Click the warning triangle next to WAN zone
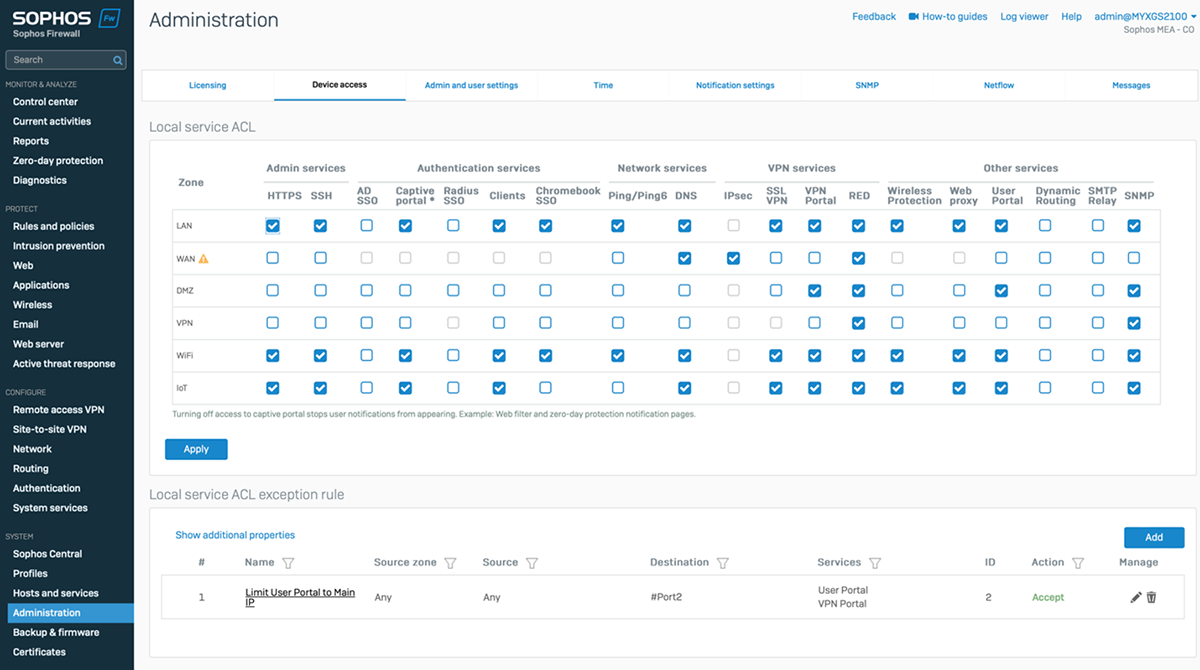The image size is (1200, 670). 203,258
